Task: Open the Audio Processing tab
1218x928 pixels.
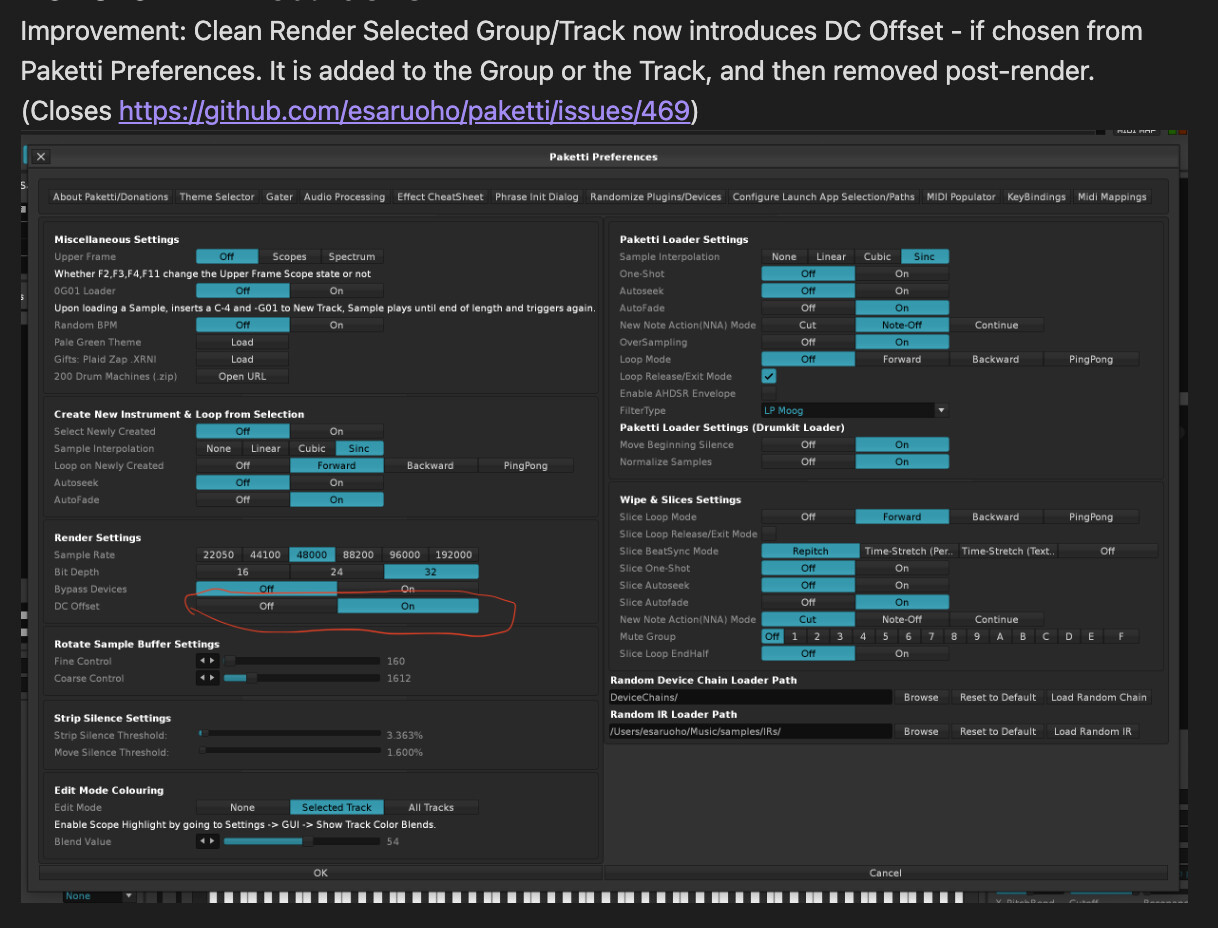Action: coord(344,197)
